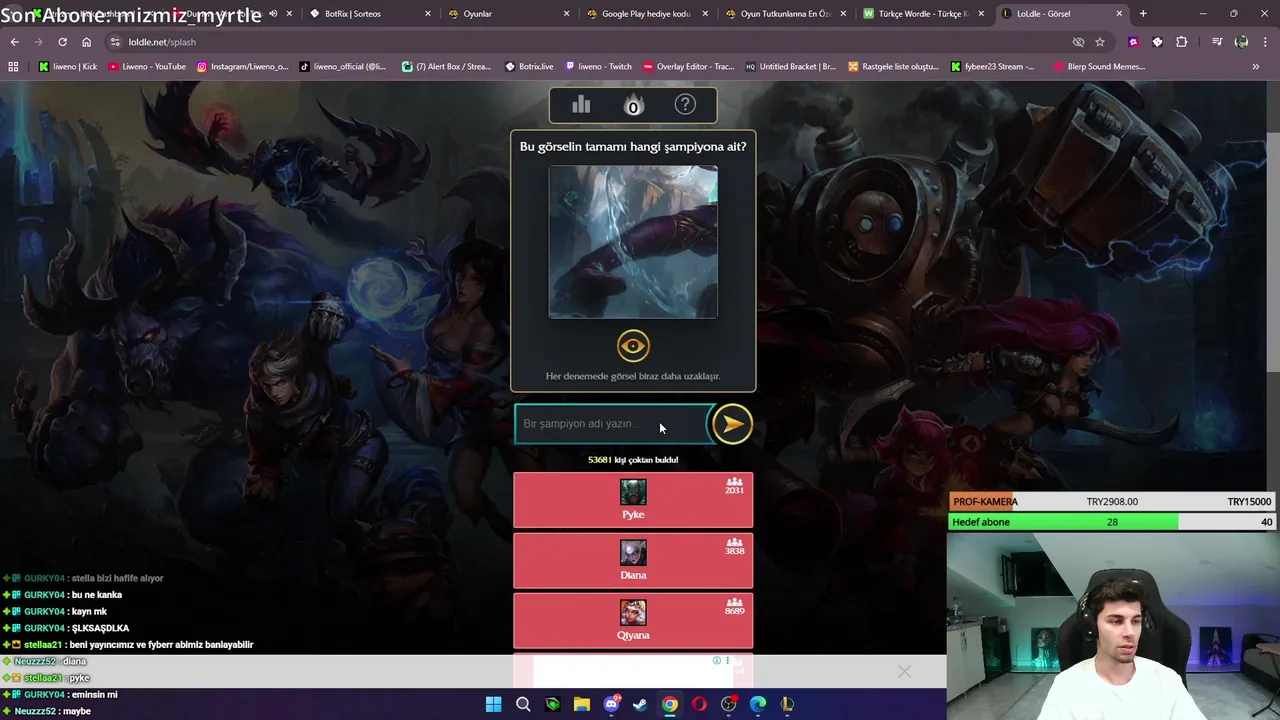
Task: Toggle the golden eye image visibility button
Action: (x=633, y=346)
